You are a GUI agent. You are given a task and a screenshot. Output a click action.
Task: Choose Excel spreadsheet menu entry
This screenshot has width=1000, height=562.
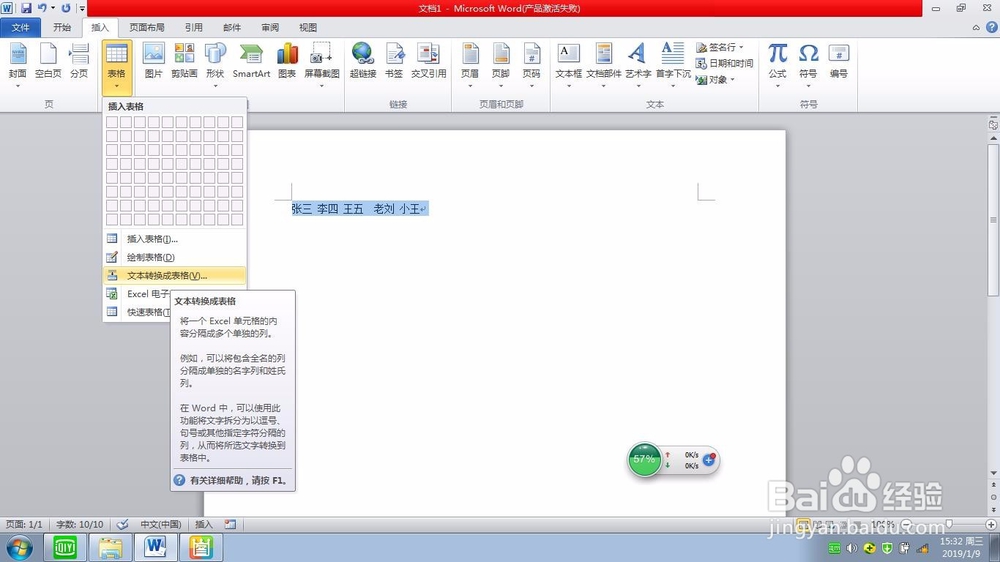pos(137,294)
